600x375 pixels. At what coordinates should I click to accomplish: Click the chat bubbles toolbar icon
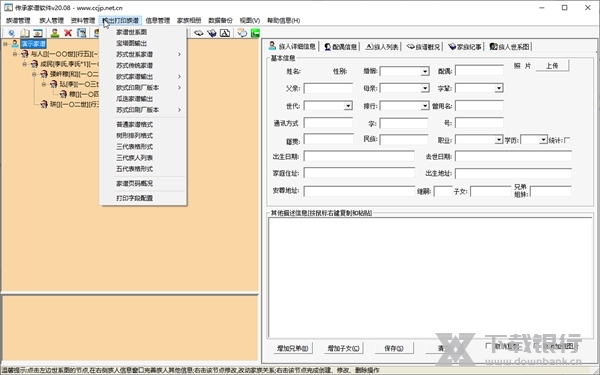[x=242, y=33]
